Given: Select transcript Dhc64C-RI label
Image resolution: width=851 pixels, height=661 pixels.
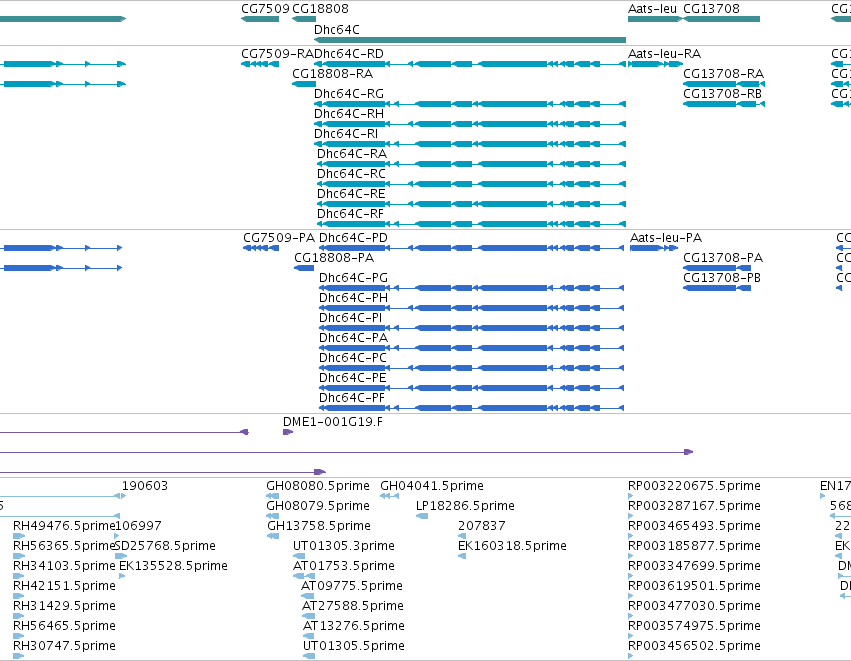Looking at the screenshot, I should coord(346,134).
